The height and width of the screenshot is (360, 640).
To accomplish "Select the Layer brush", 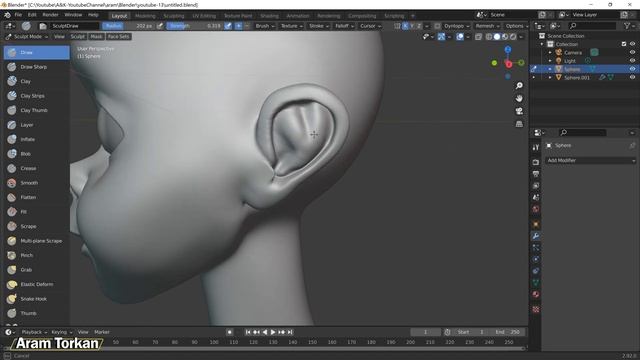I will [36, 125].
